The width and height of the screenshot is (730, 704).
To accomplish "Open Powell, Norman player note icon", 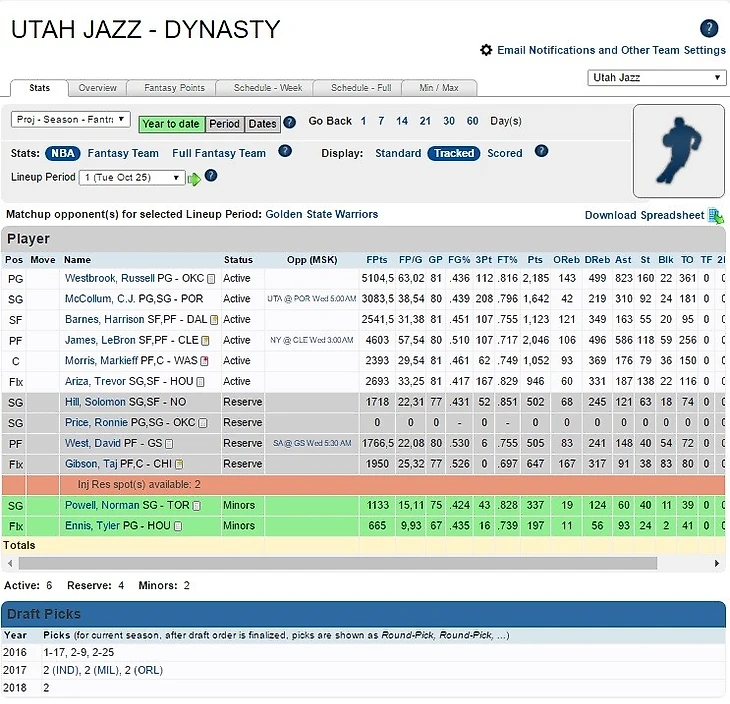I will 197,506.
